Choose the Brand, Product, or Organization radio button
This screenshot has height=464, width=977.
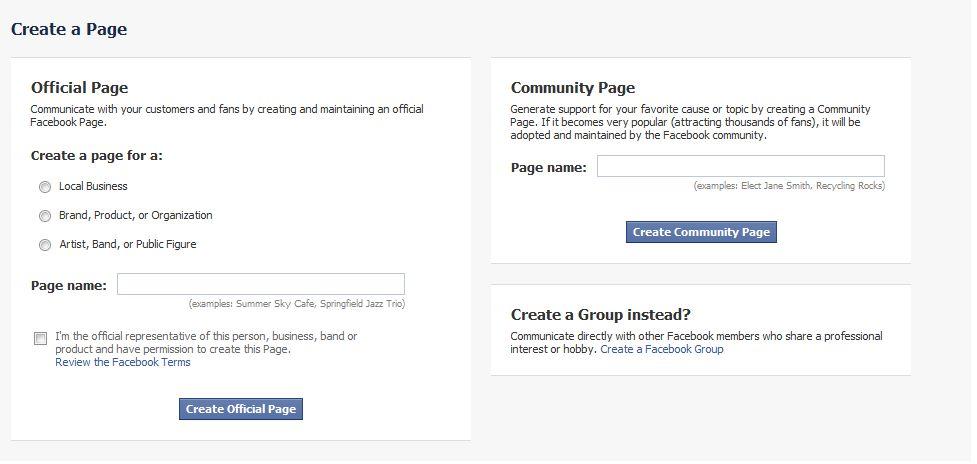[x=45, y=216]
